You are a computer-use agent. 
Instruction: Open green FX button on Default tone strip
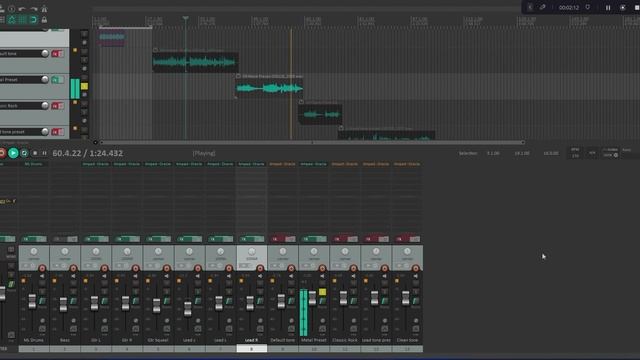coord(291,301)
